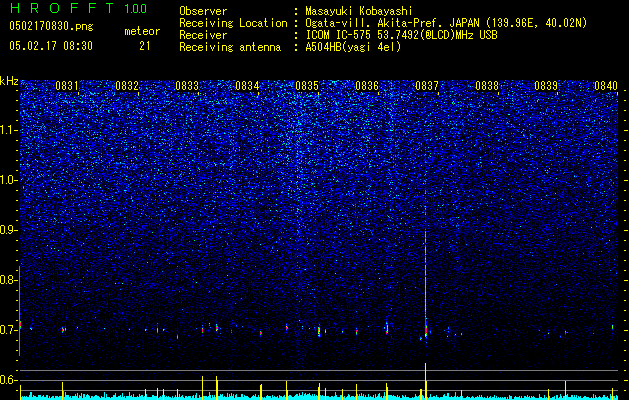This screenshot has width=629, height=400.
Task: Click the 0.8 kHz axis label
Action: 7,280
